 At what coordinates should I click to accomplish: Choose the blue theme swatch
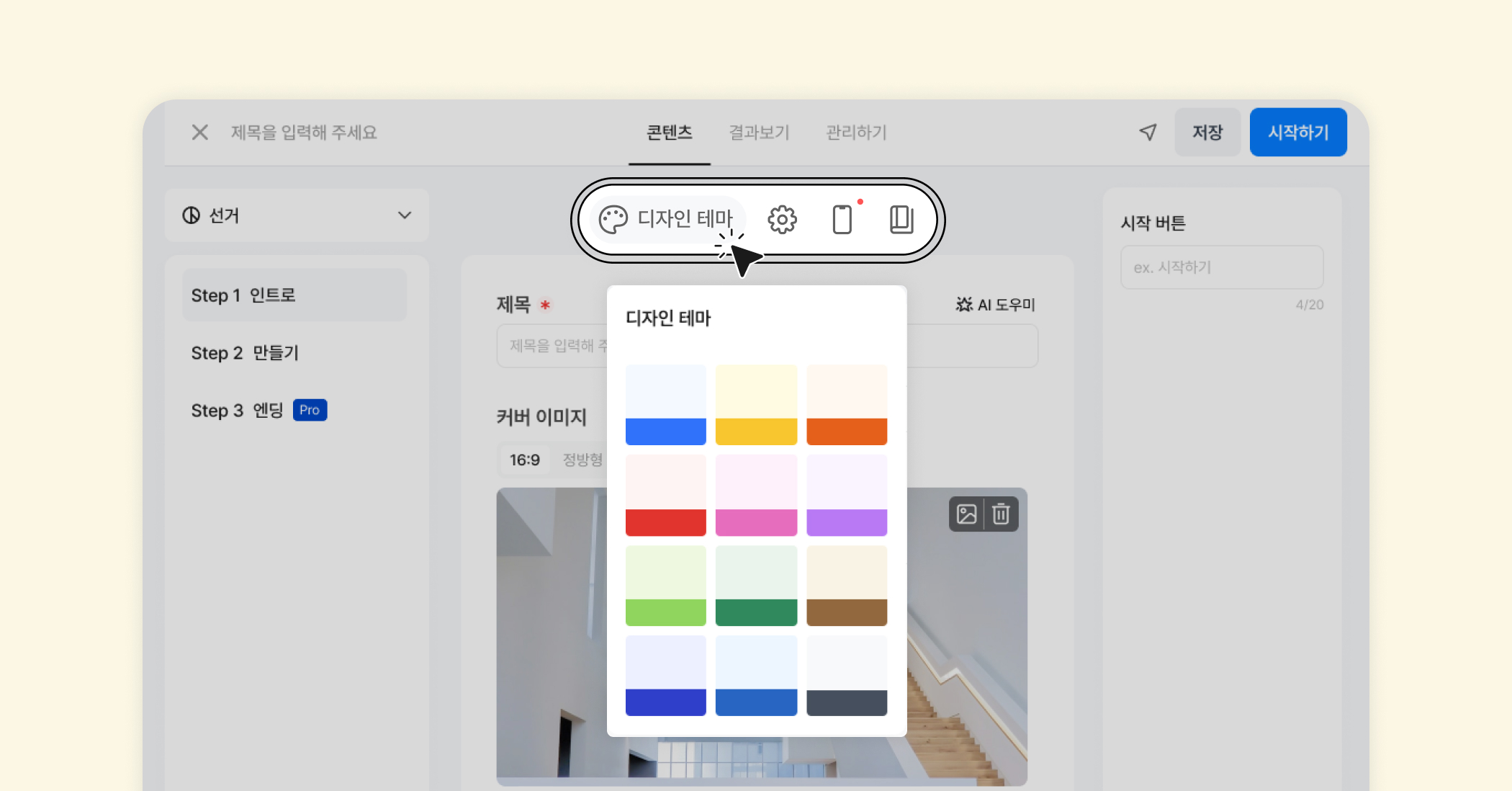(x=665, y=405)
